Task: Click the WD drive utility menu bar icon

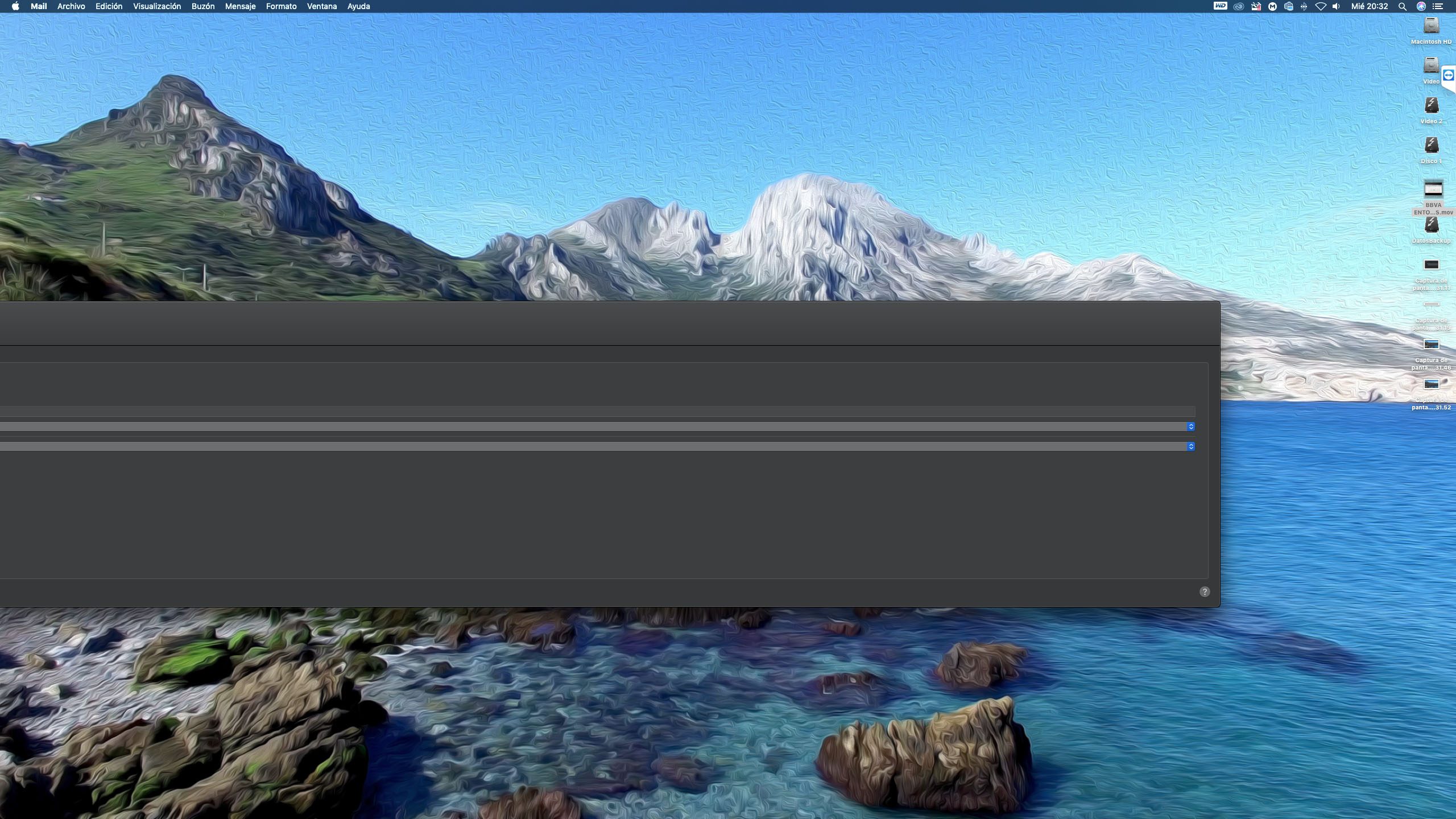Action: click(x=1220, y=6)
